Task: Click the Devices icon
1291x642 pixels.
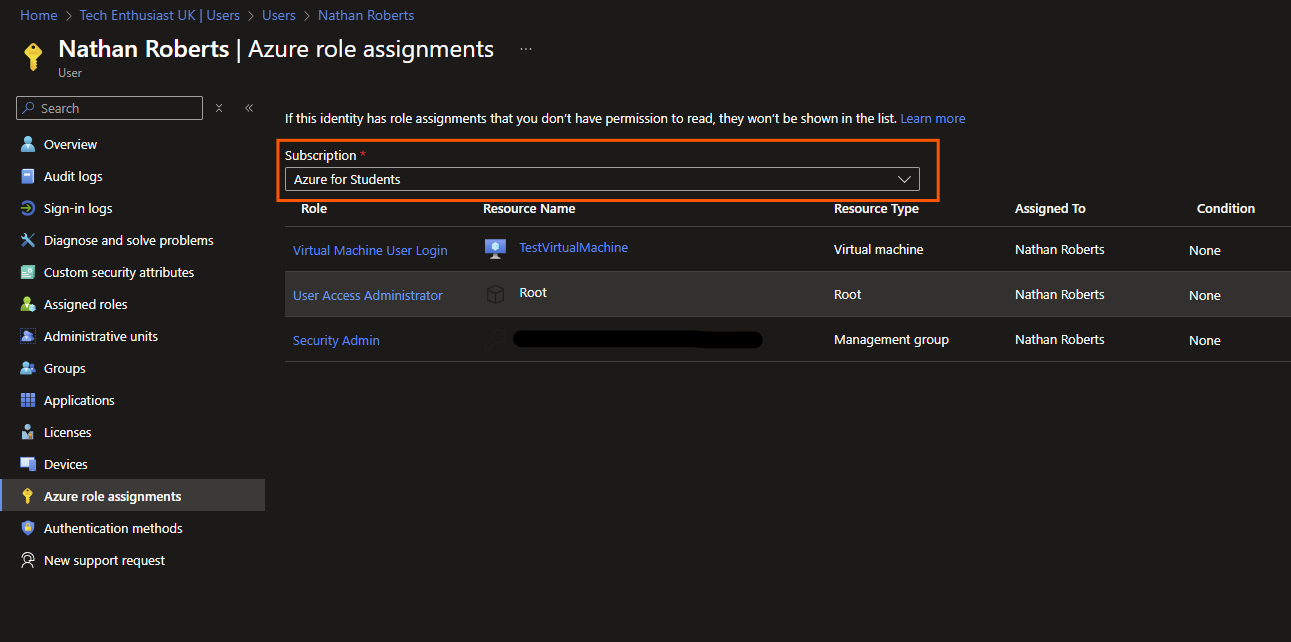Action: pyautogui.click(x=28, y=464)
